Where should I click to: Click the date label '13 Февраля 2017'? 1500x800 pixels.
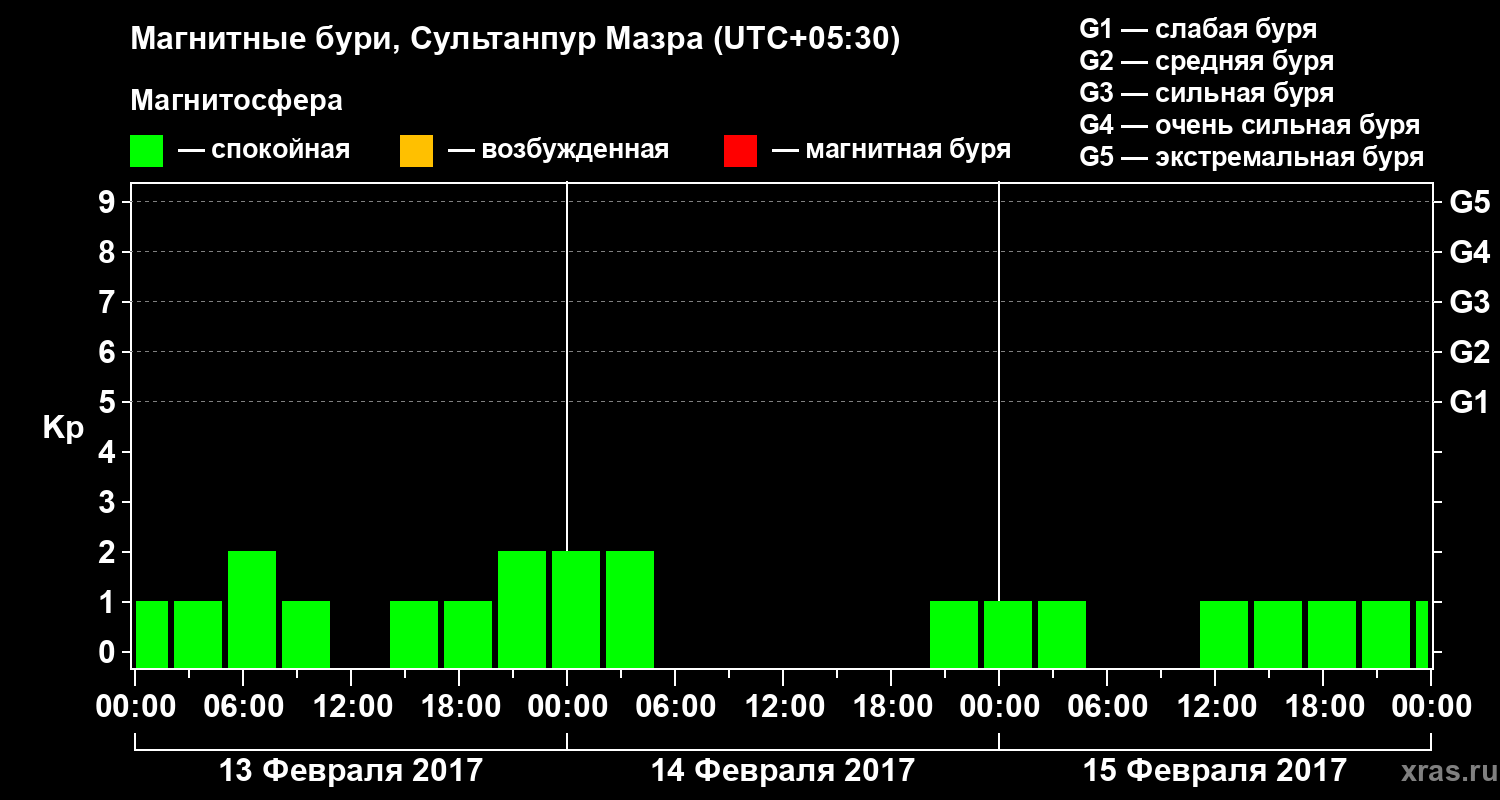[x=351, y=771]
